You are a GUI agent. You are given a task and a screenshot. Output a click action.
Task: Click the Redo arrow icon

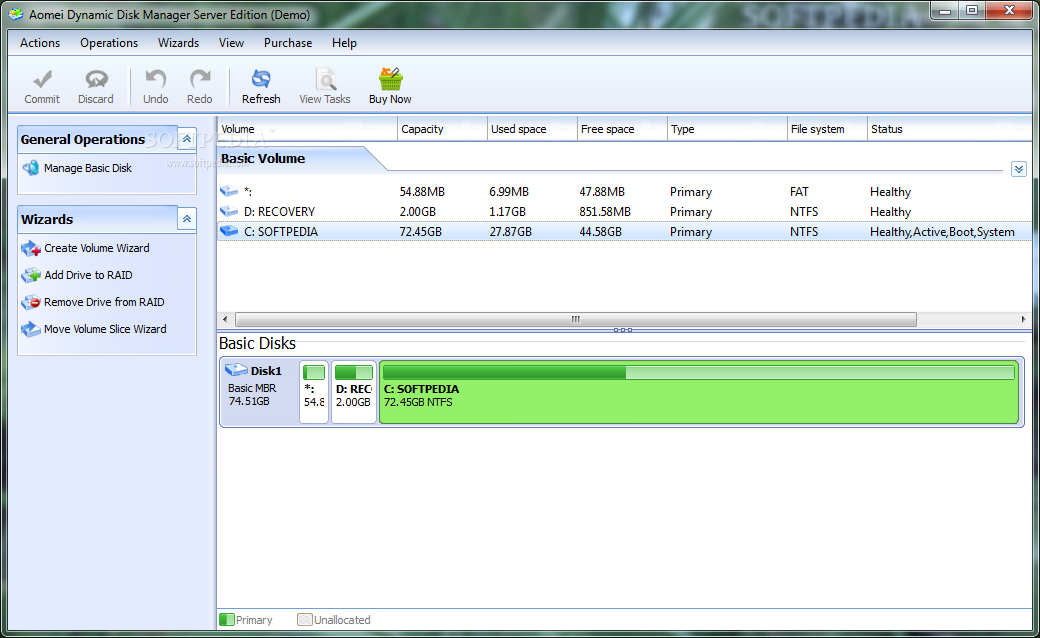pyautogui.click(x=200, y=79)
